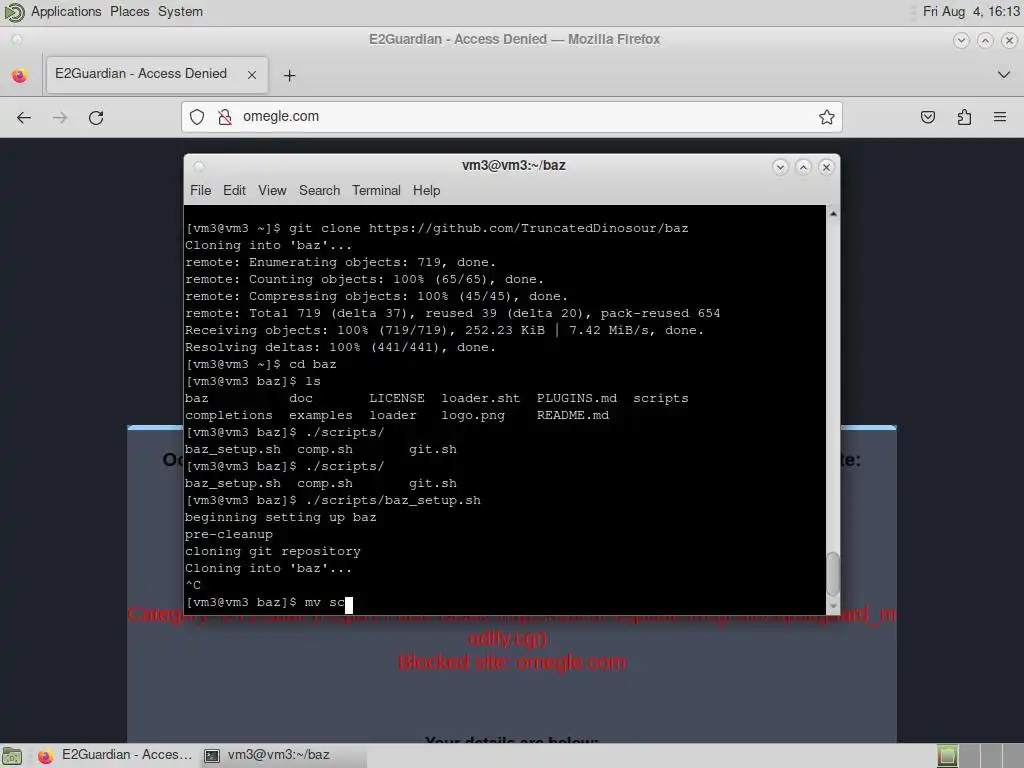This screenshot has width=1024, height=768.
Task: Go back with Firefox back arrow
Action: point(24,118)
